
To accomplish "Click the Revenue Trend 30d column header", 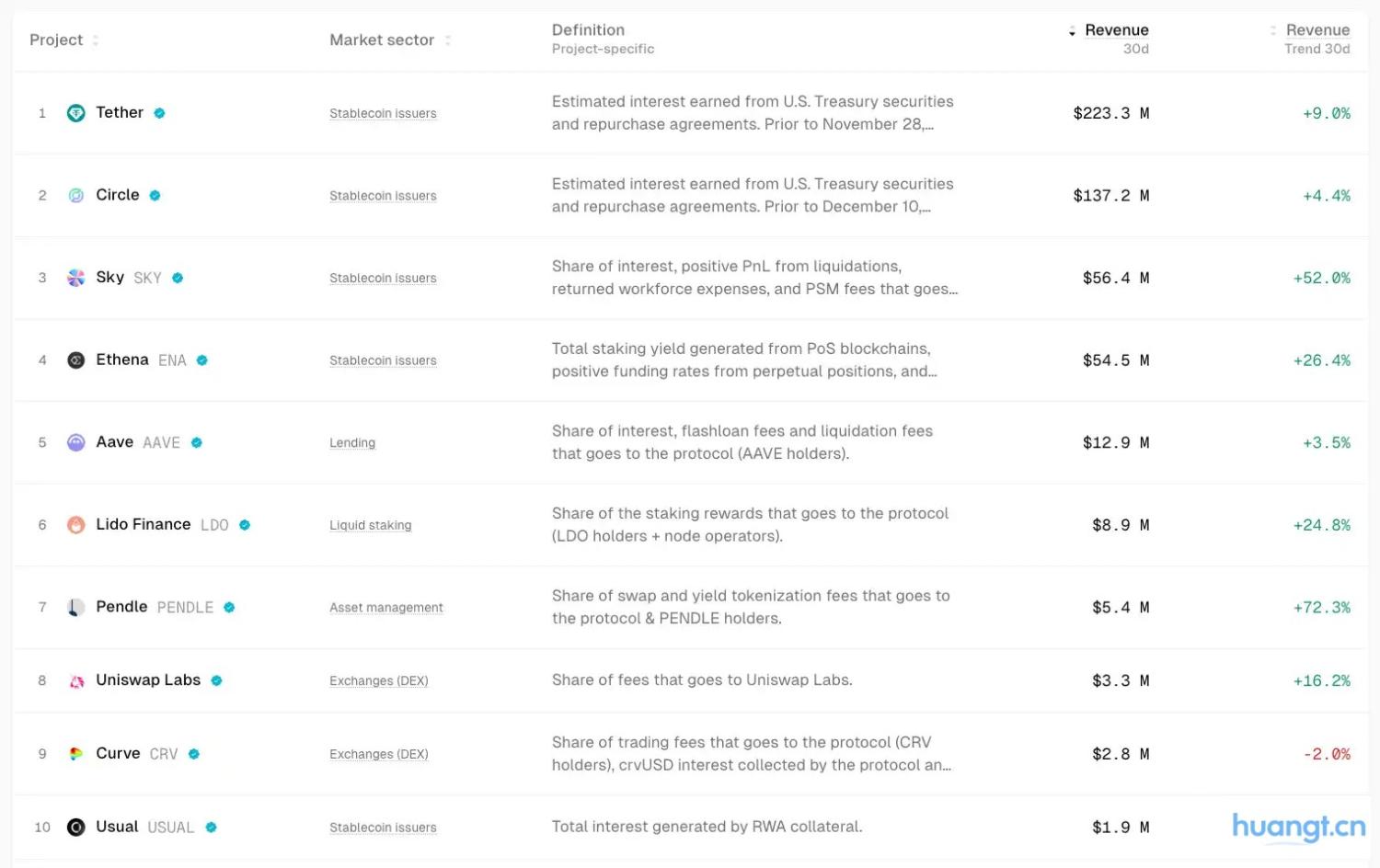I will tap(1317, 39).
